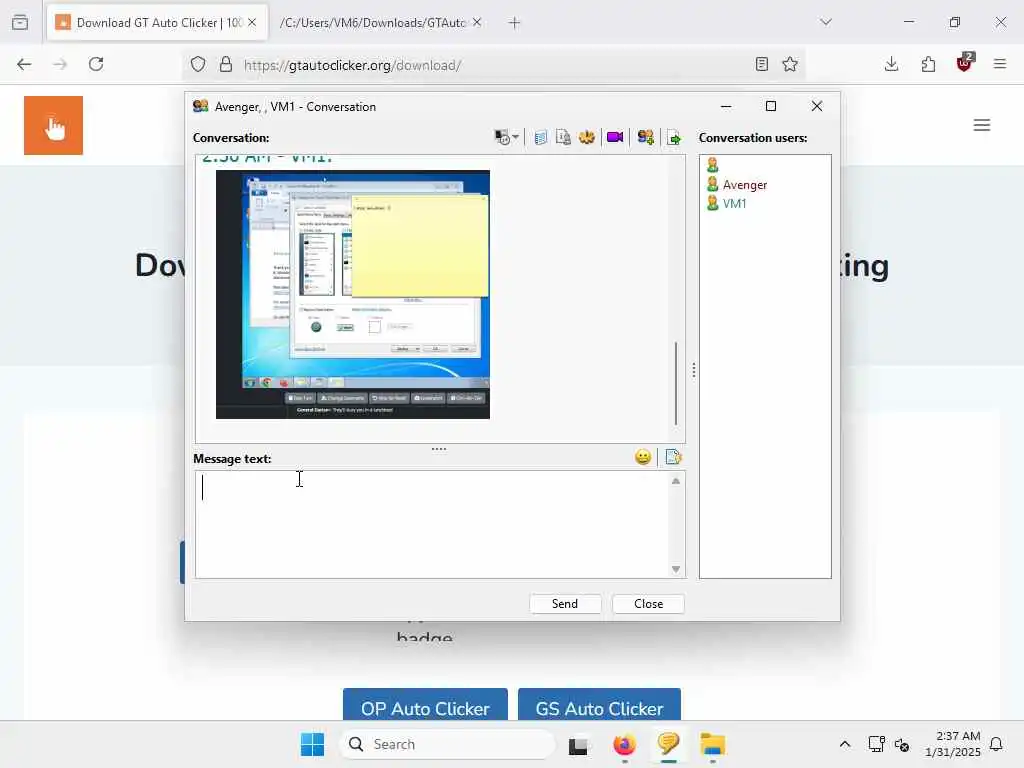This screenshot has height=768, width=1024.
Task: Open File Explorer from the taskbar
Action: (x=712, y=744)
